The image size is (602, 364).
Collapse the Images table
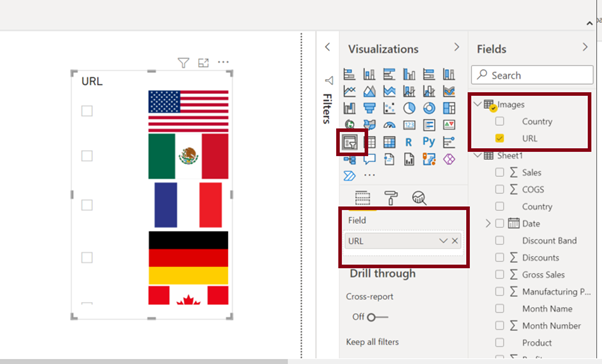478,104
